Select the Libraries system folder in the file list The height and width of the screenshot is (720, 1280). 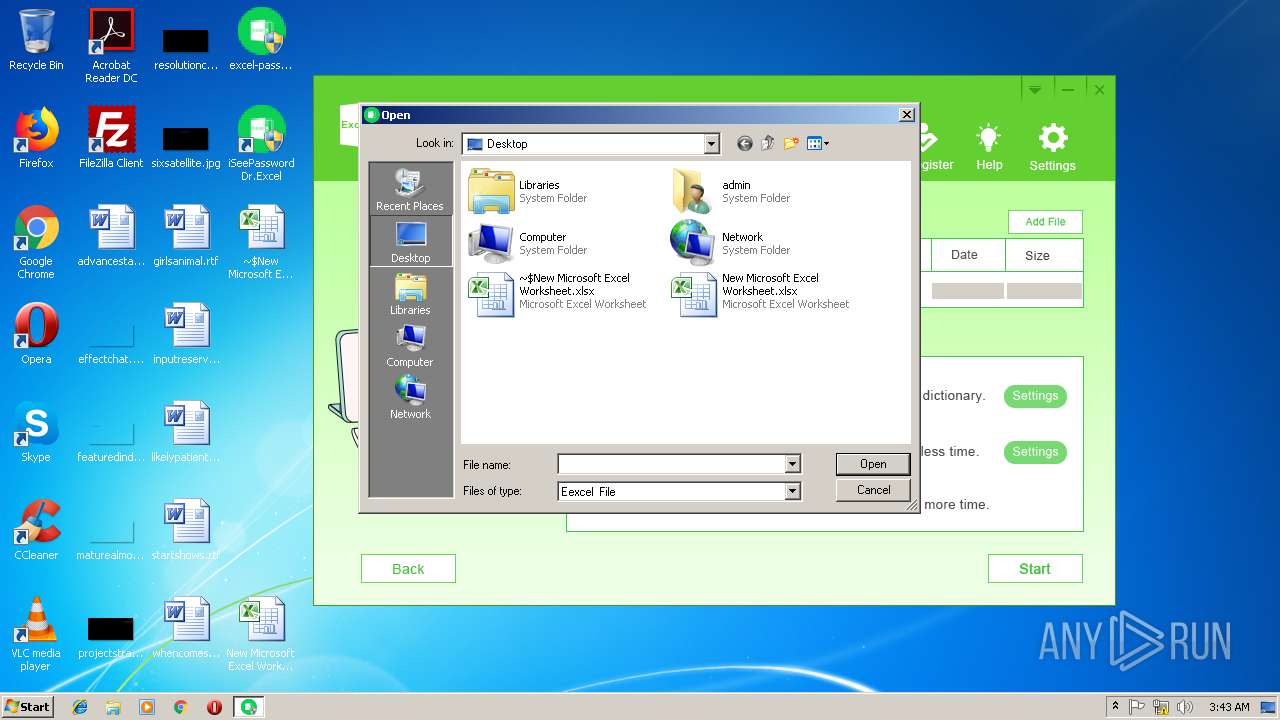(528, 191)
